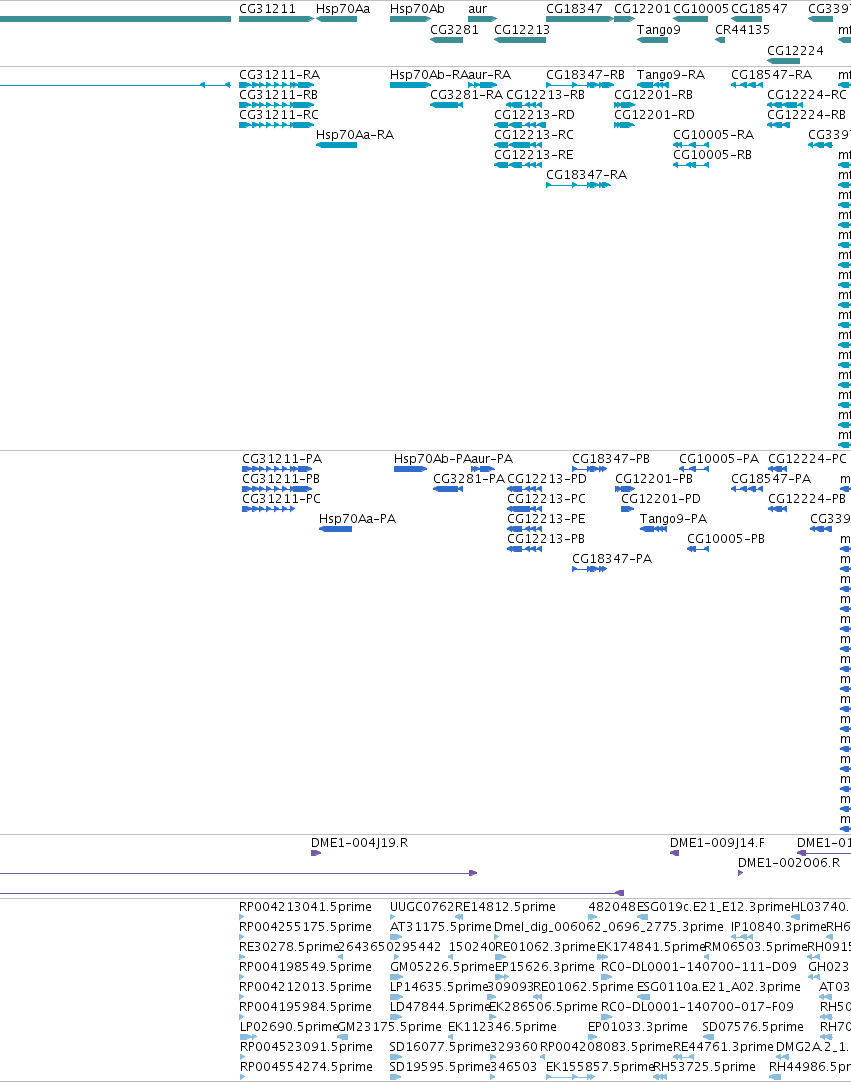Select transcript CG10005-RB
The width and height of the screenshot is (851, 1082).
712,155
